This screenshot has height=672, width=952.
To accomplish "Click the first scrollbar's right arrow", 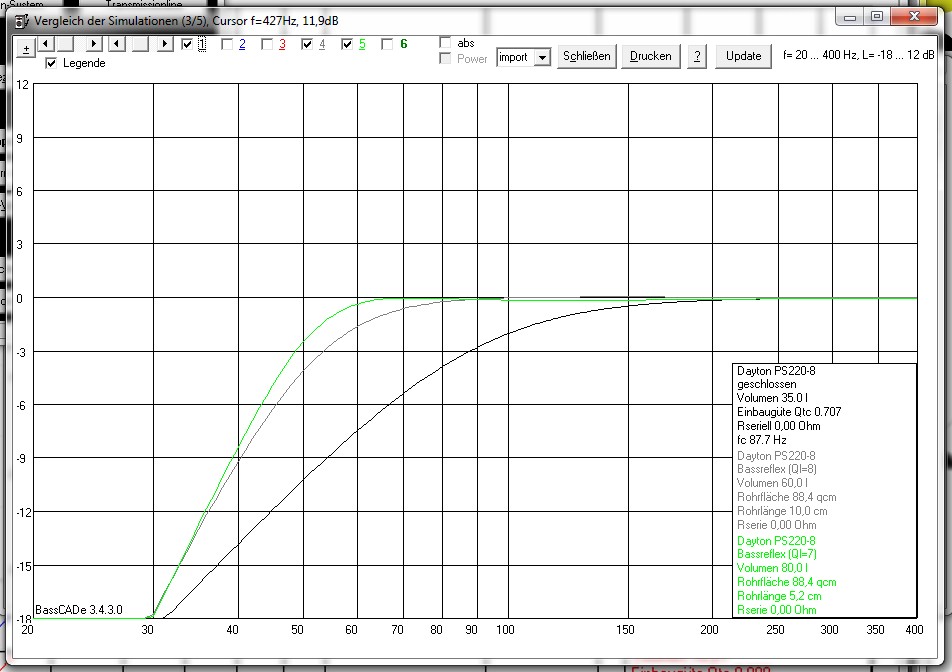I will point(93,44).
